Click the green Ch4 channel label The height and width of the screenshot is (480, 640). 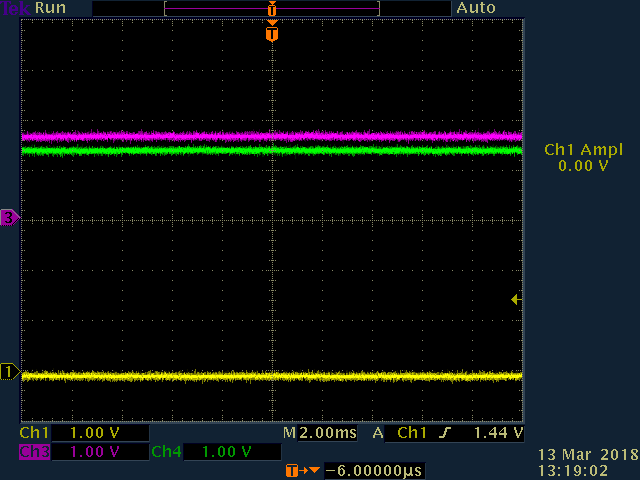(x=166, y=452)
